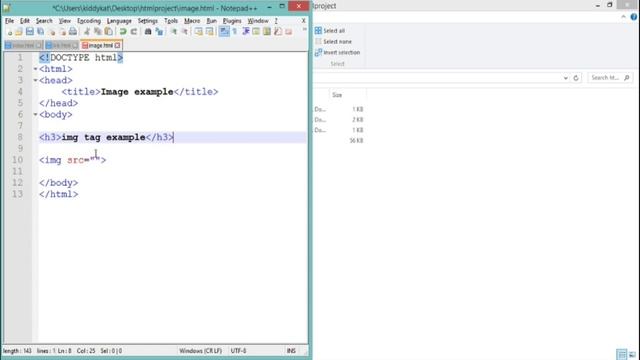Screen dimensions: 640x360
Task: Close the image.html tab with its red X
Action: coord(118,45)
